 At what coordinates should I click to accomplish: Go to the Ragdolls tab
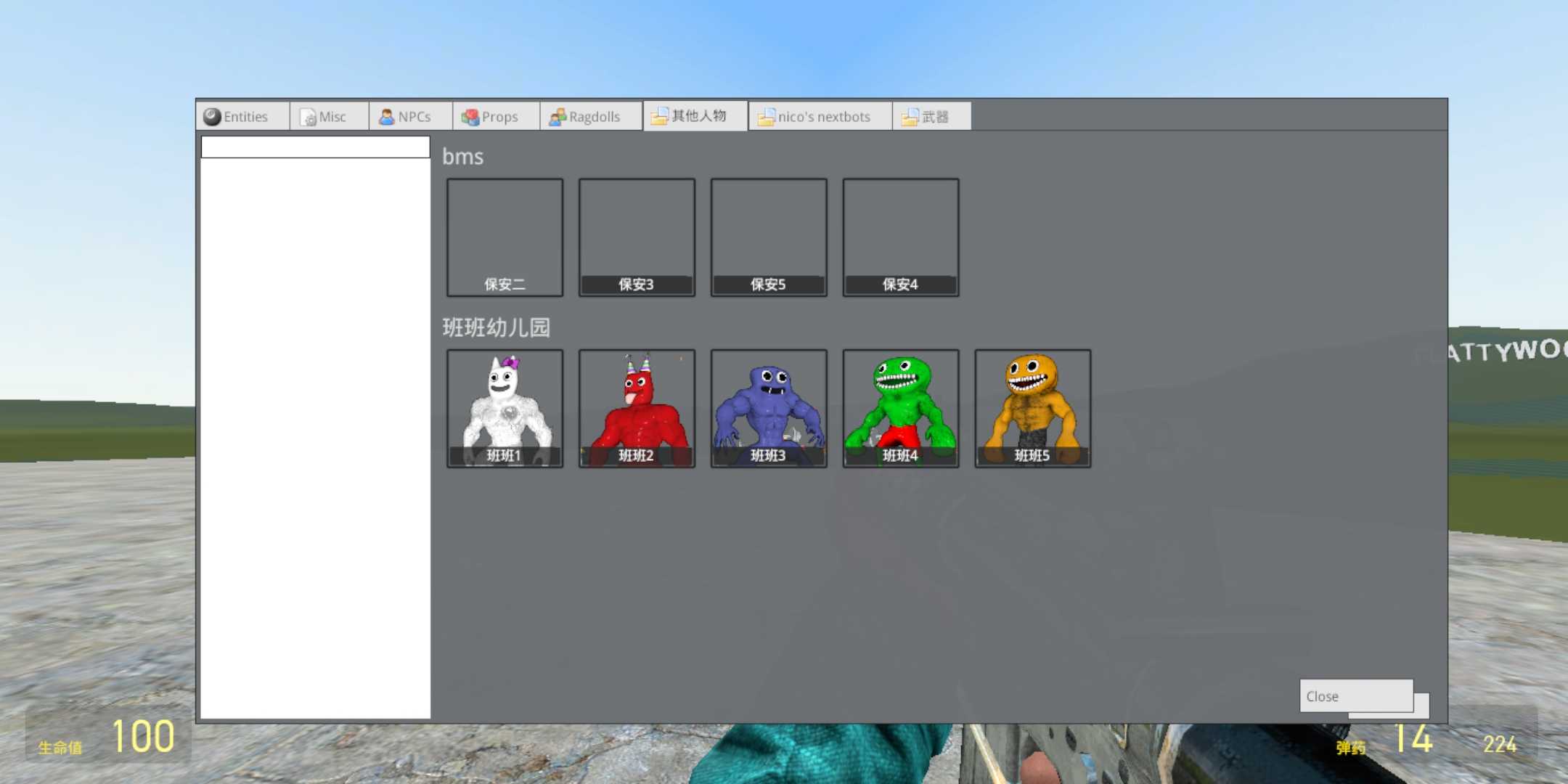591,116
